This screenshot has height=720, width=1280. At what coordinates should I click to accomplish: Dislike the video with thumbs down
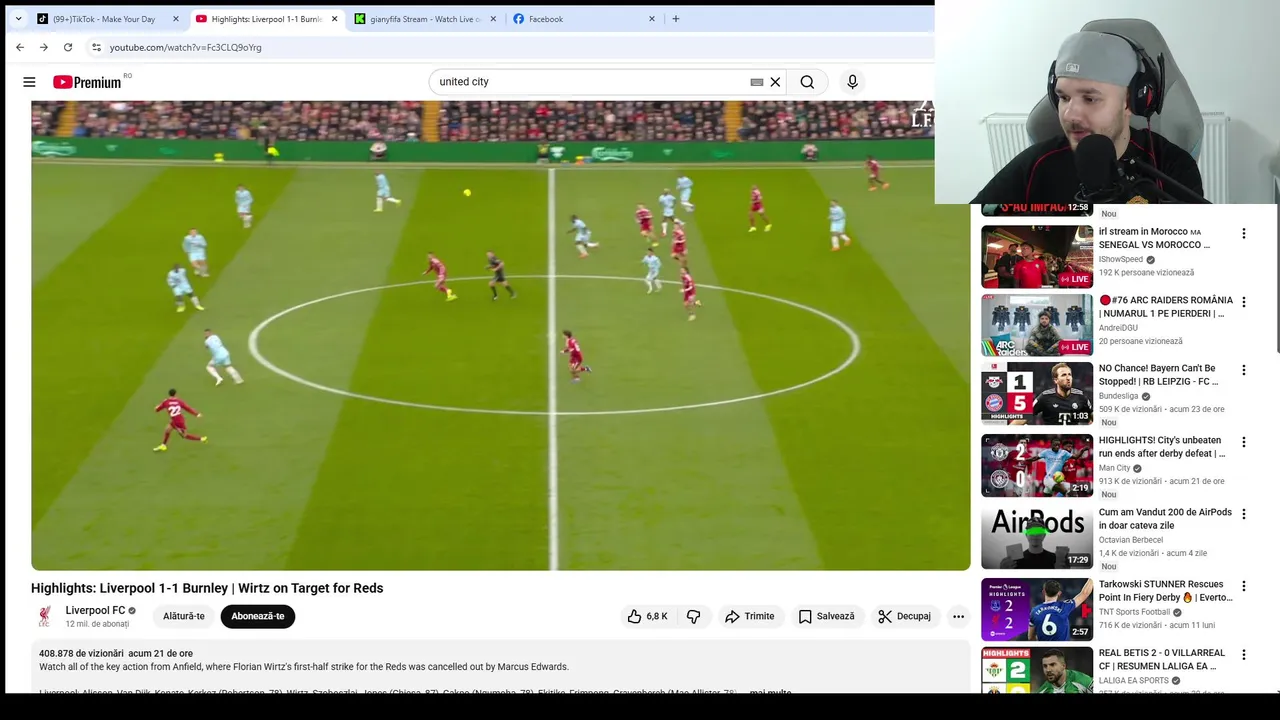tap(693, 616)
